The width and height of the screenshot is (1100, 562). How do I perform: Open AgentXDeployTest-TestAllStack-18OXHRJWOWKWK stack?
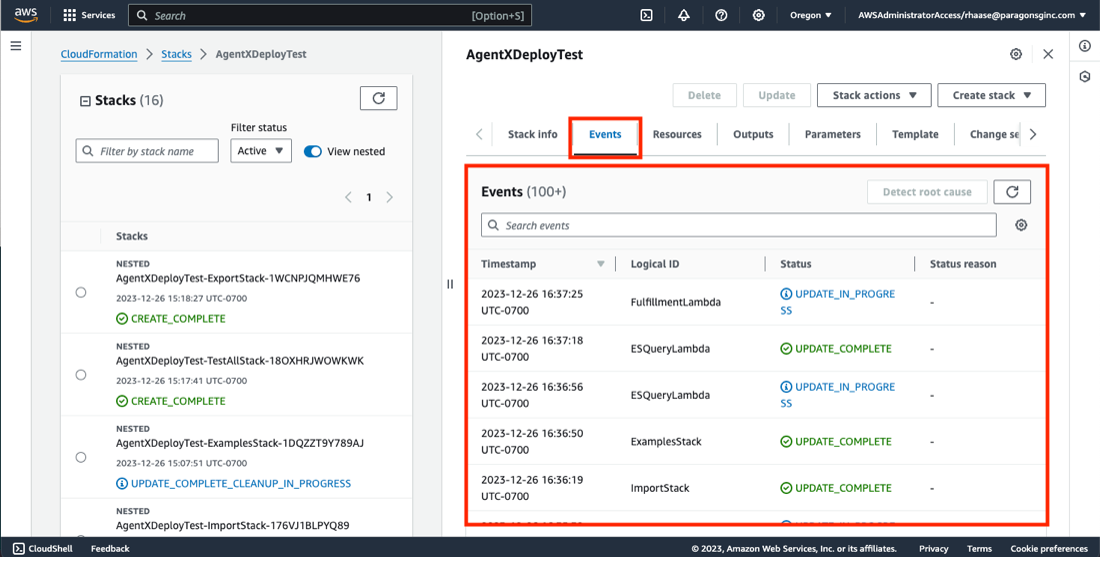[x=240, y=361]
